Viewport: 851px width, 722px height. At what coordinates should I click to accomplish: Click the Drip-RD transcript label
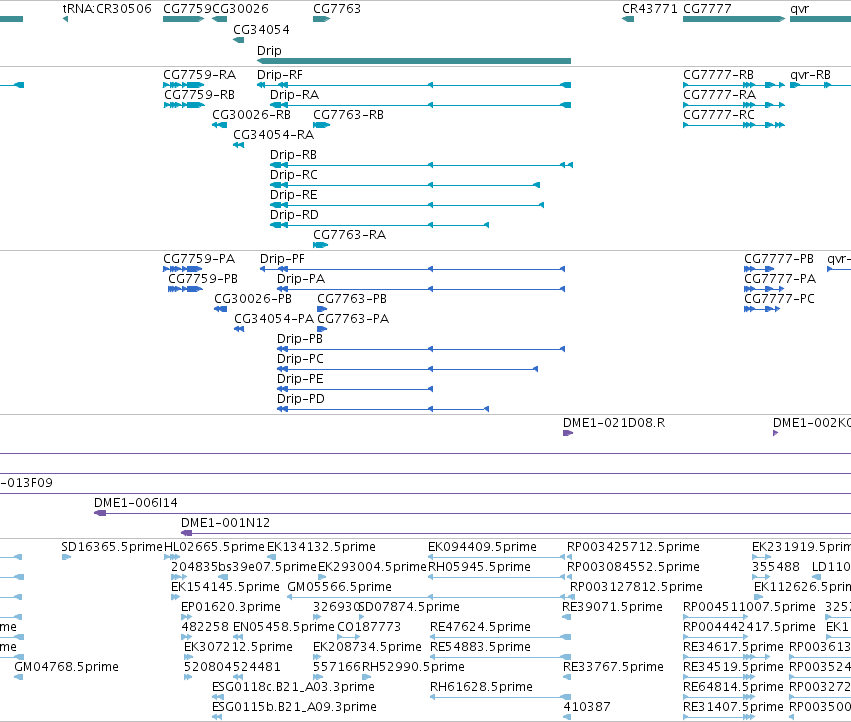(x=294, y=215)
